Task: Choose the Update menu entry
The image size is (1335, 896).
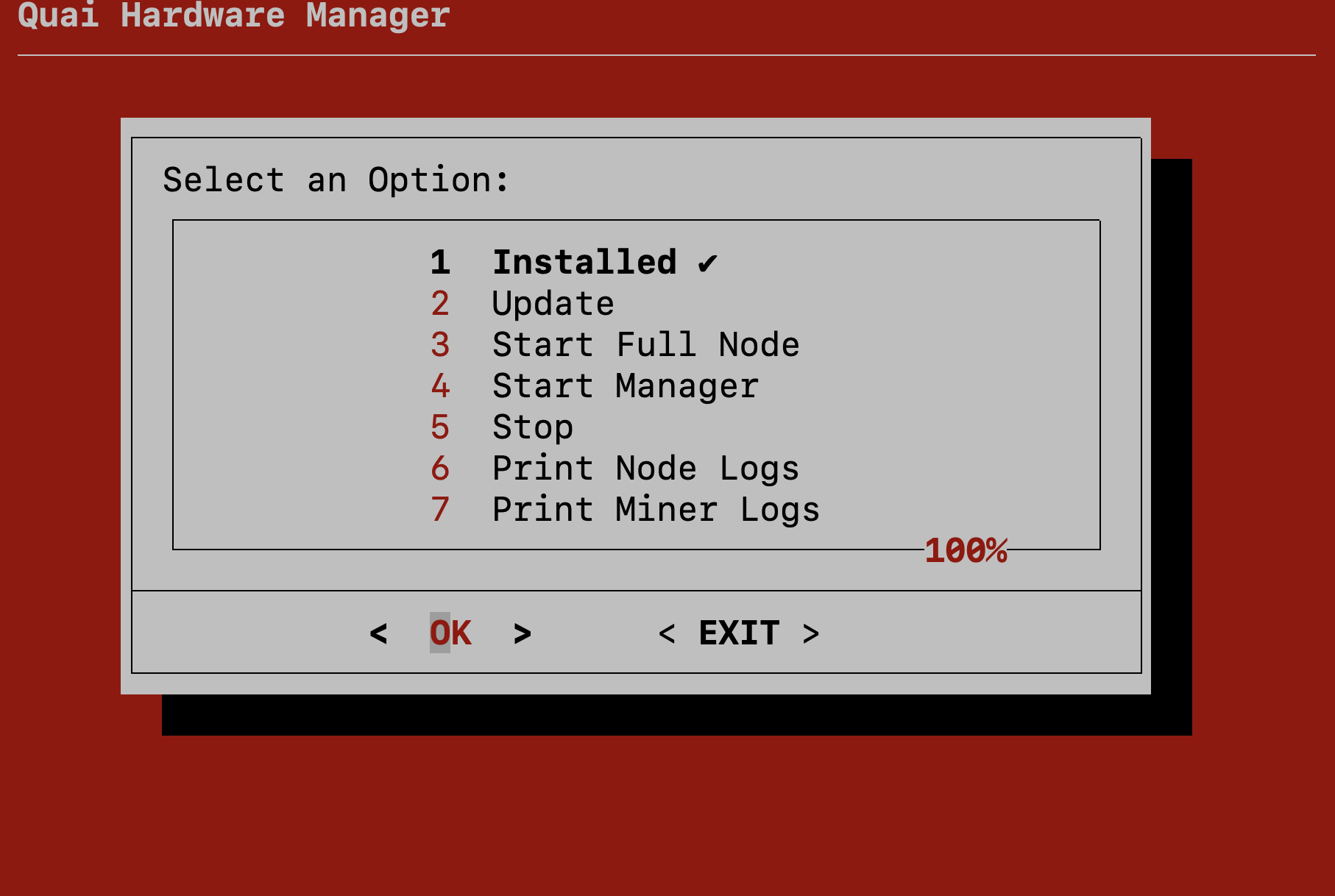Action: click(x=523, y=304)
